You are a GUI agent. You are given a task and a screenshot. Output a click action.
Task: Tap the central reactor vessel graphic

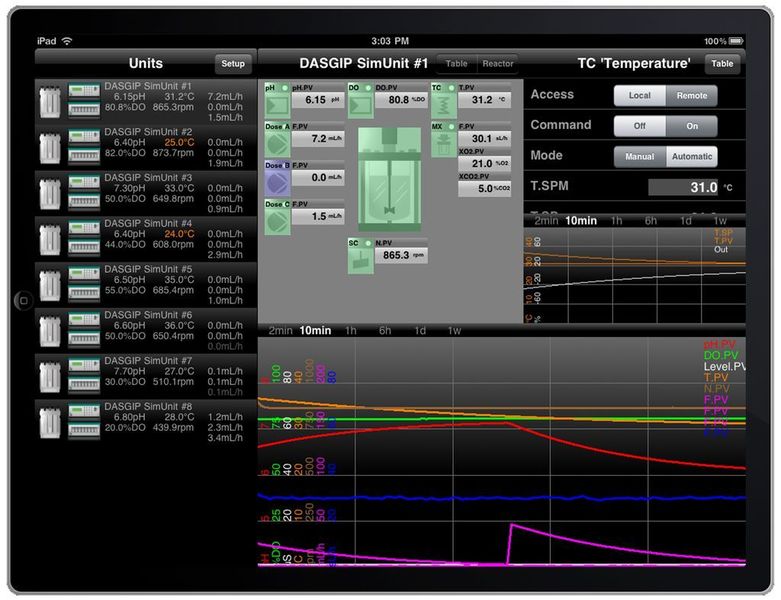(390, 178)
